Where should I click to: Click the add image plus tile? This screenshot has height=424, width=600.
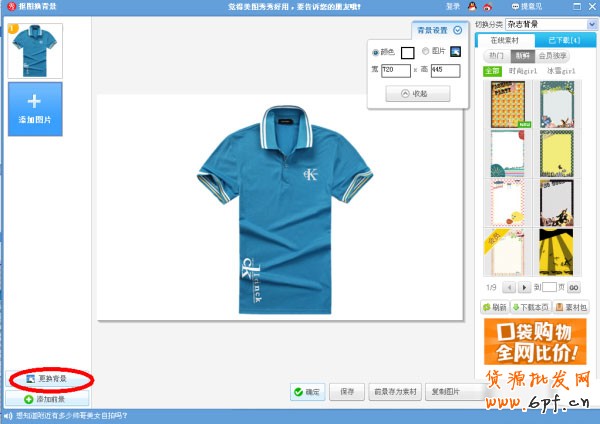[x=35, y=109]
